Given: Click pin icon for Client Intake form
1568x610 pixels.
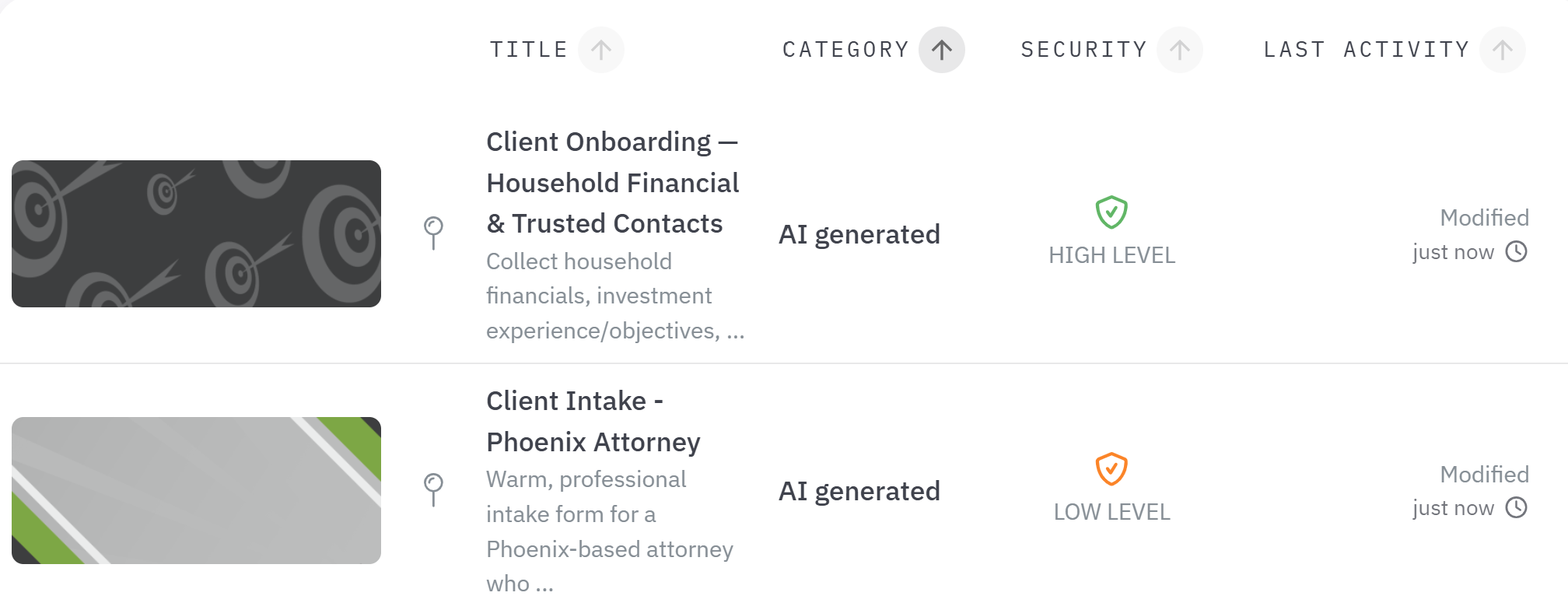Looking at the screenshot, I should (433, 489).
